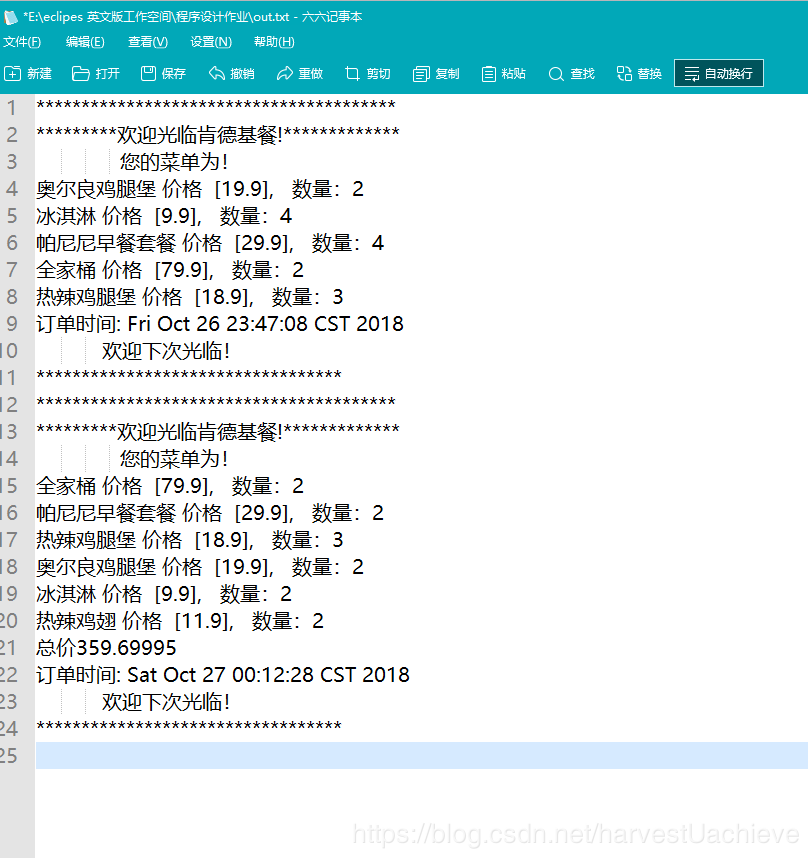Click the 查找 toolbar label
The width and height of the screenshot is (808, 858).
(583, 73)
